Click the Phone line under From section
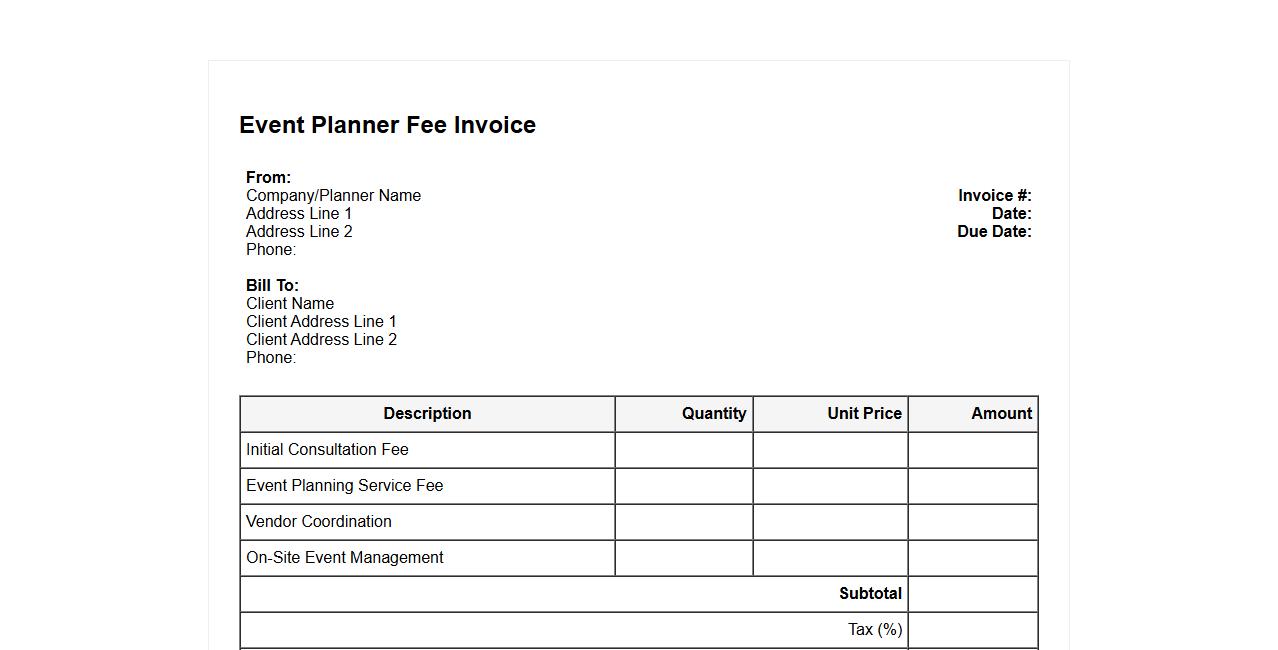The height and width of the screenshot is (650, 1278). (271, 250)
